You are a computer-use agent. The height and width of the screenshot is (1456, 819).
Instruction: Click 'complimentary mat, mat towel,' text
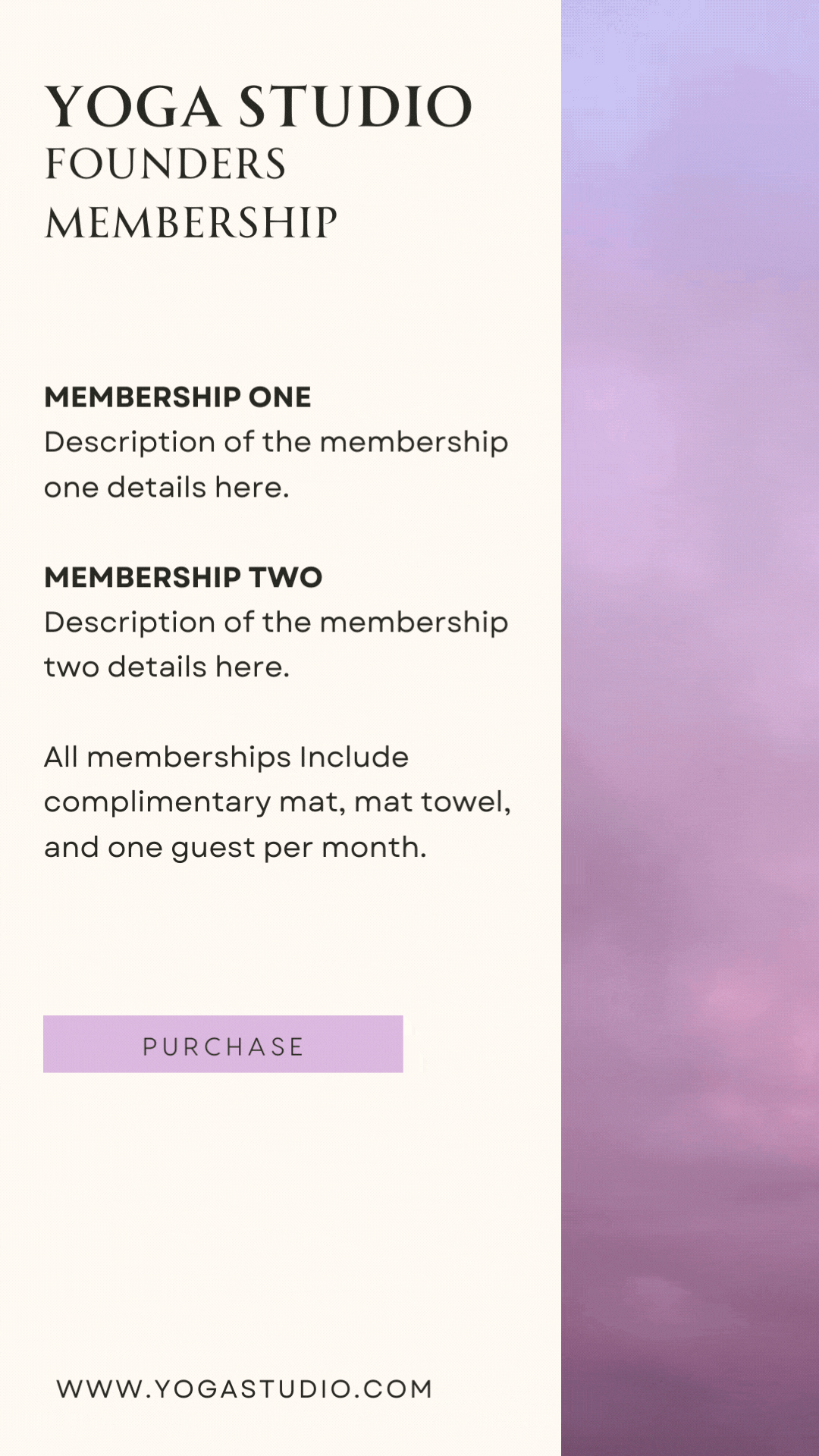pyautogui.click(x=278, y=802)
